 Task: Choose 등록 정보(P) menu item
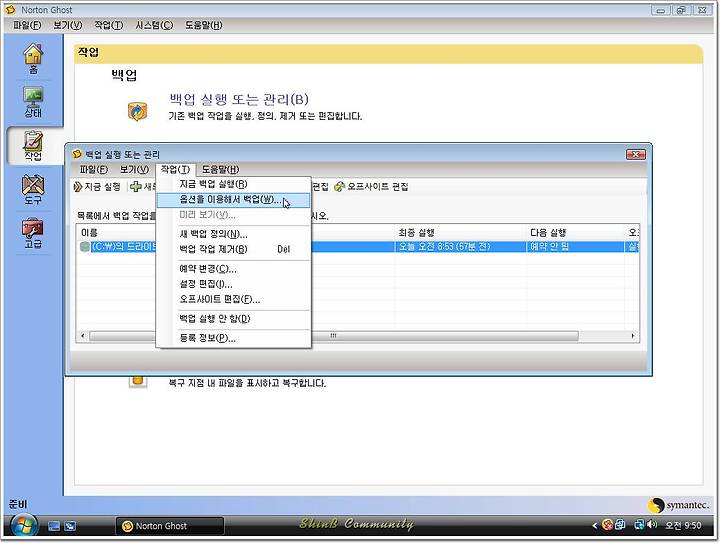pyautogui.click(x=234, y=338)
